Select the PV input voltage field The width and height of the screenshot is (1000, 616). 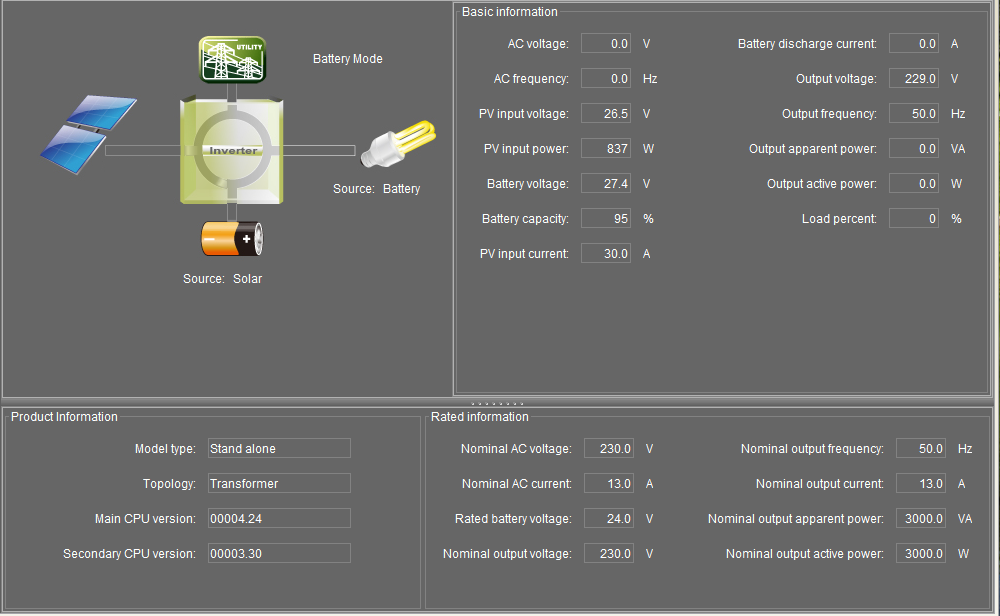[x=606, y=114]
